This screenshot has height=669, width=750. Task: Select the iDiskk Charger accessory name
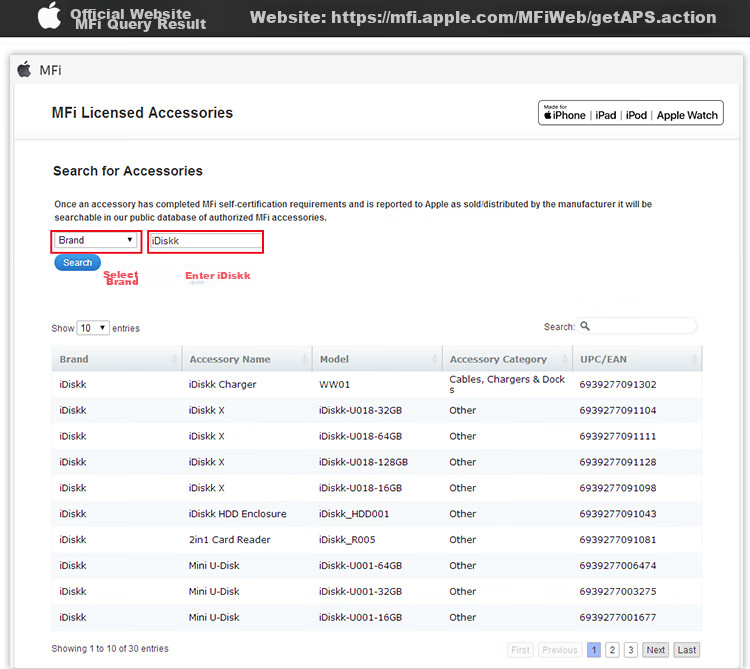pyautogui.click(x=222, y=384)
